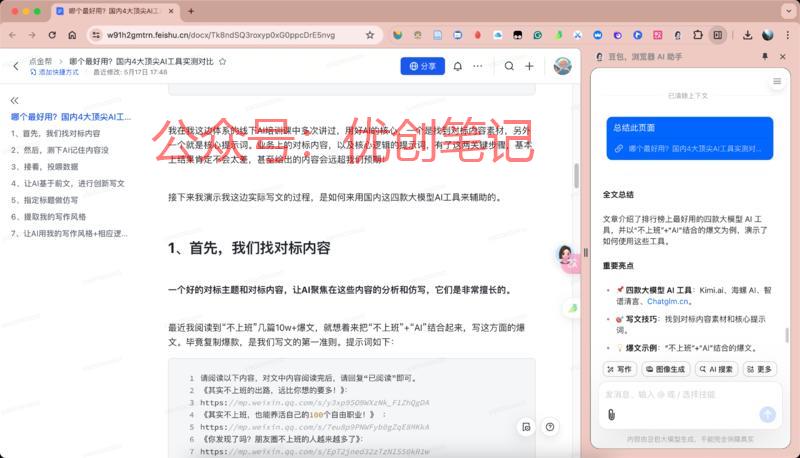Open the site information icon in address bar
The width and height of the screenshot is (800, 458).
coord(95,35)
